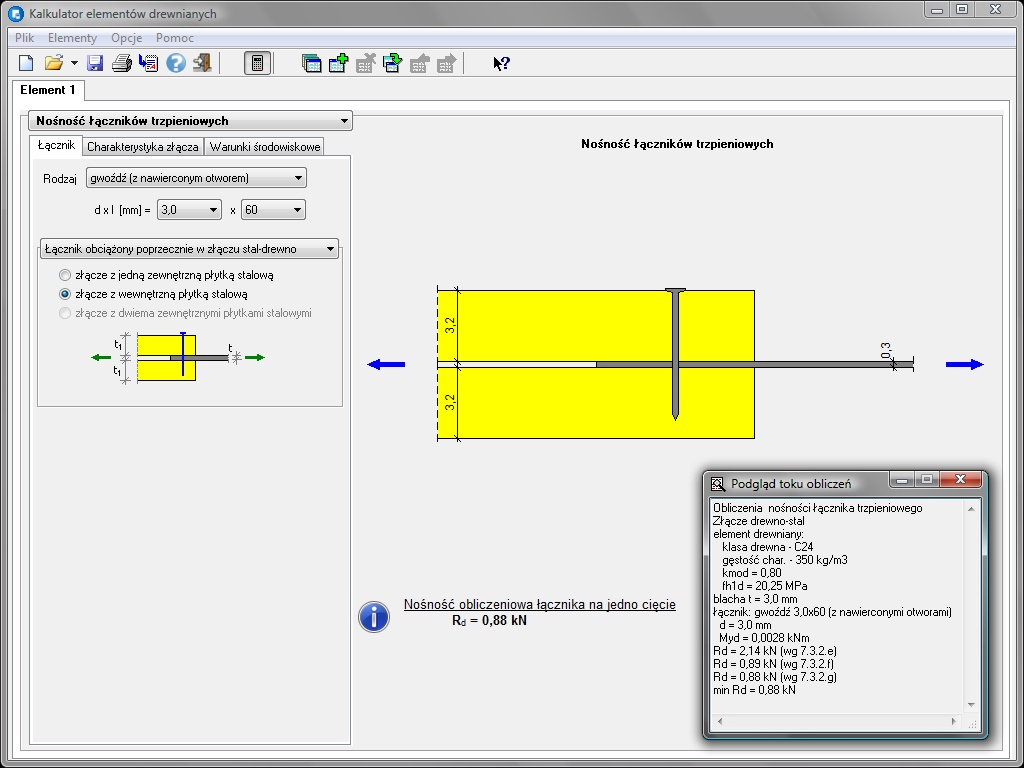Click the calculator icon in toolbar
Image resolution: width=1024 pixels, height=768 pixels.
[x=257, y=63]
